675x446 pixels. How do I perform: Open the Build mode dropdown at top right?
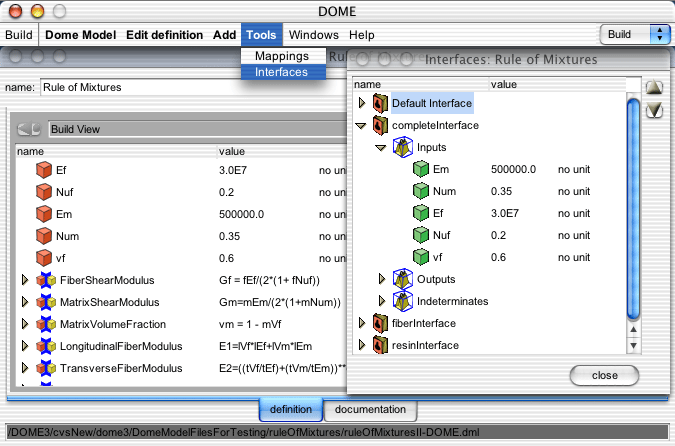pos(635,34)
